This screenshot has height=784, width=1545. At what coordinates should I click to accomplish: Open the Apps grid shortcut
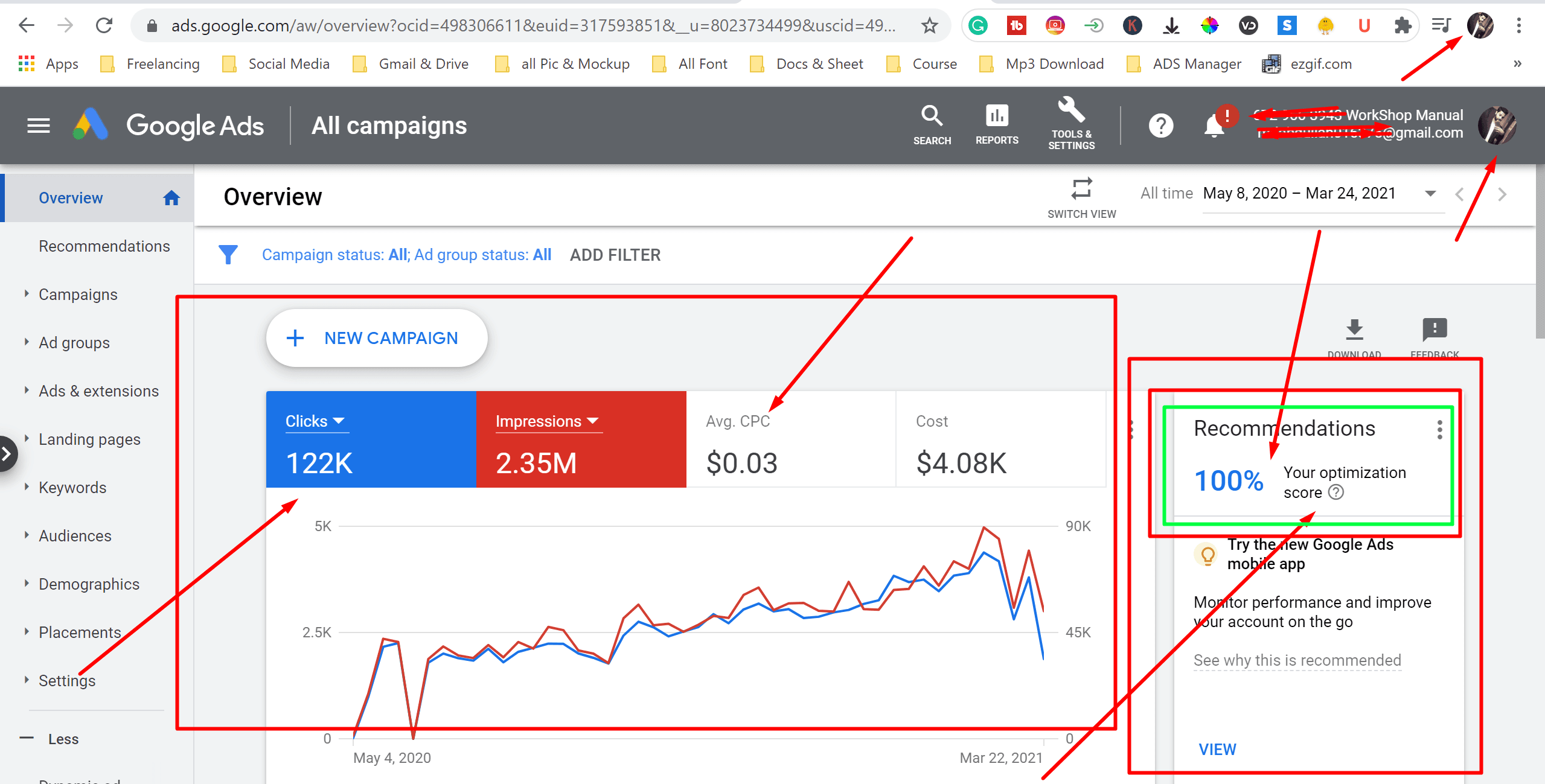(x=48, y=64)
